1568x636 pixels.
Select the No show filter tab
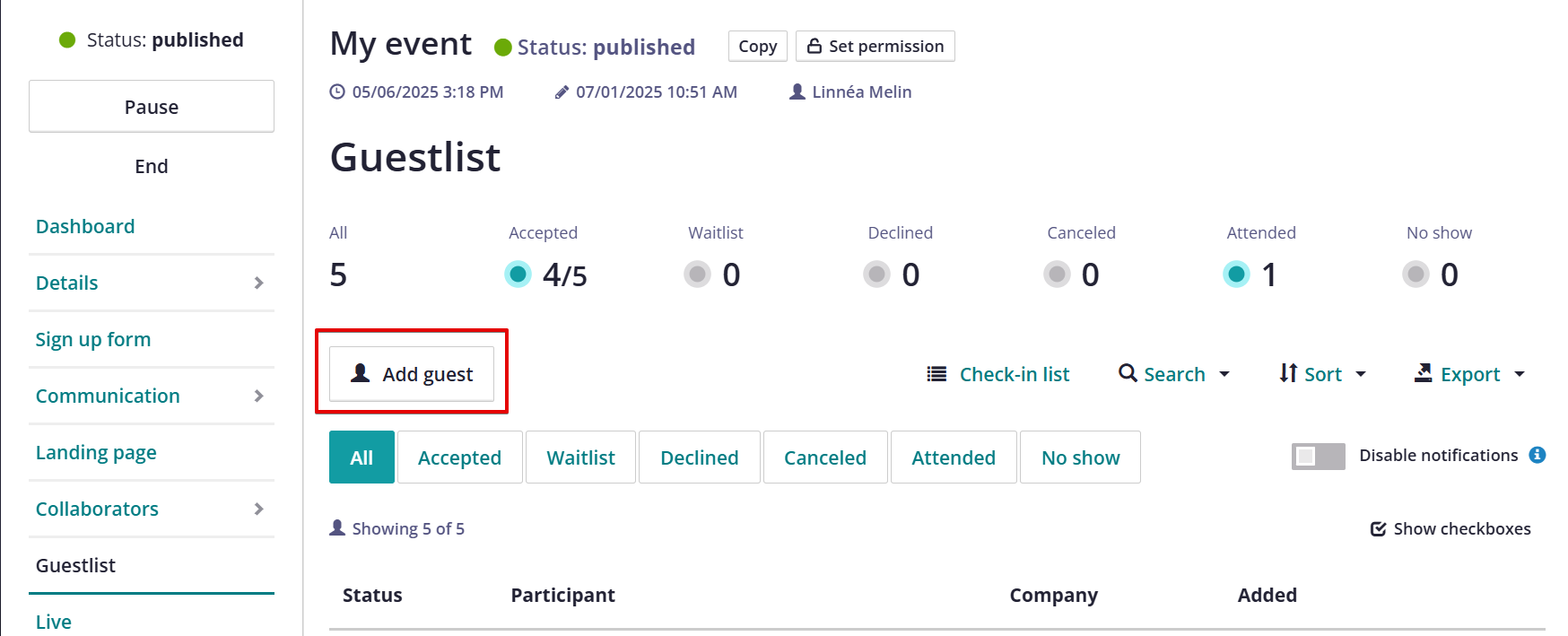point(1080,457)
